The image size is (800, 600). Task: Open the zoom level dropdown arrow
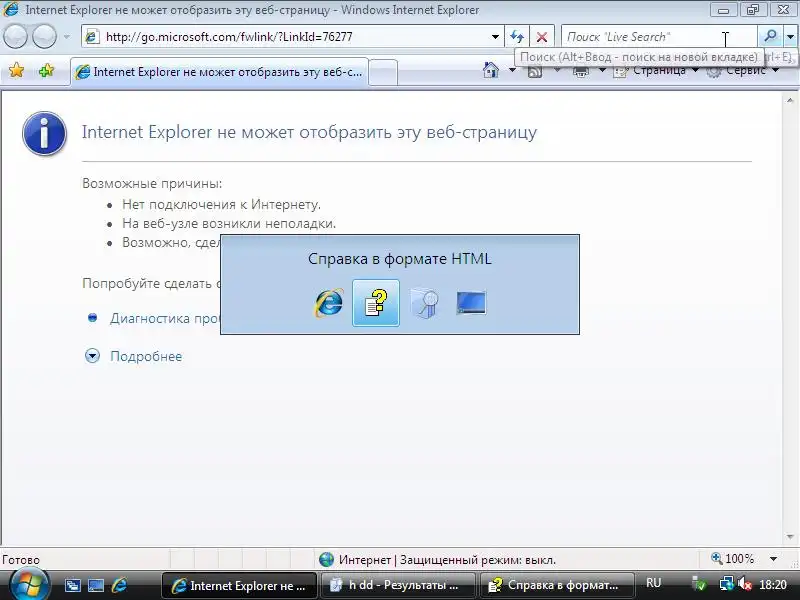773,559
